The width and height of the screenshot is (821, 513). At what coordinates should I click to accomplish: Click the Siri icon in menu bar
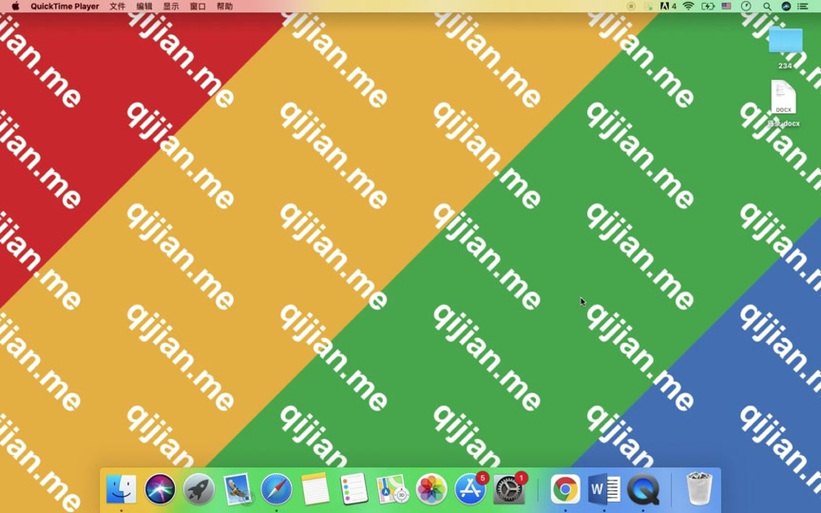[x=785, y=6]
